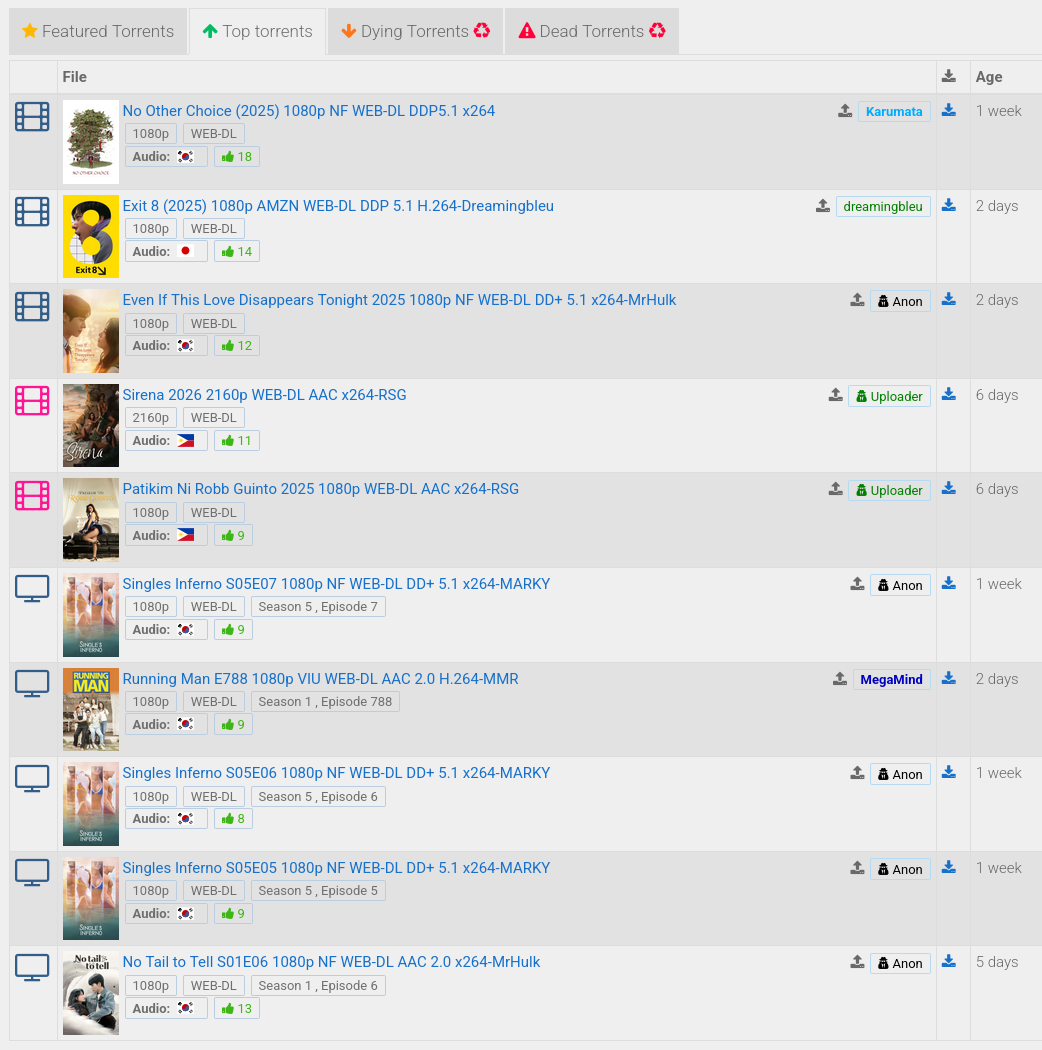Click the Season 1, Episode 788 tag
This screenshot has width=1042, height=1050.
point(325,702)
